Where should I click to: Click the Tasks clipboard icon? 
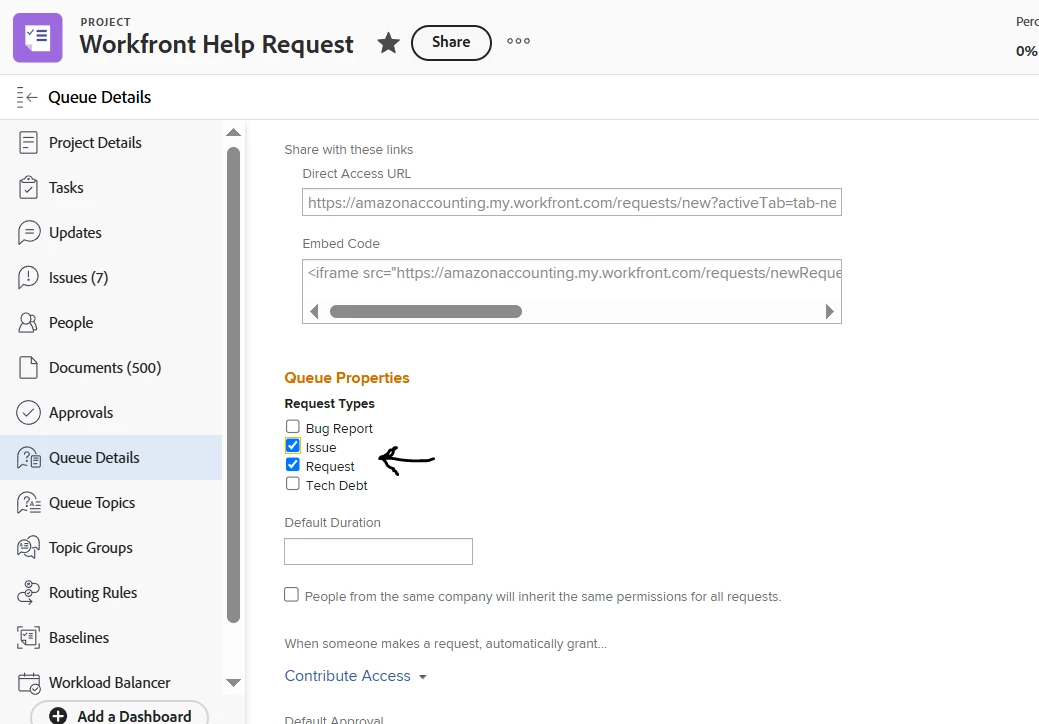coord(28,187)
